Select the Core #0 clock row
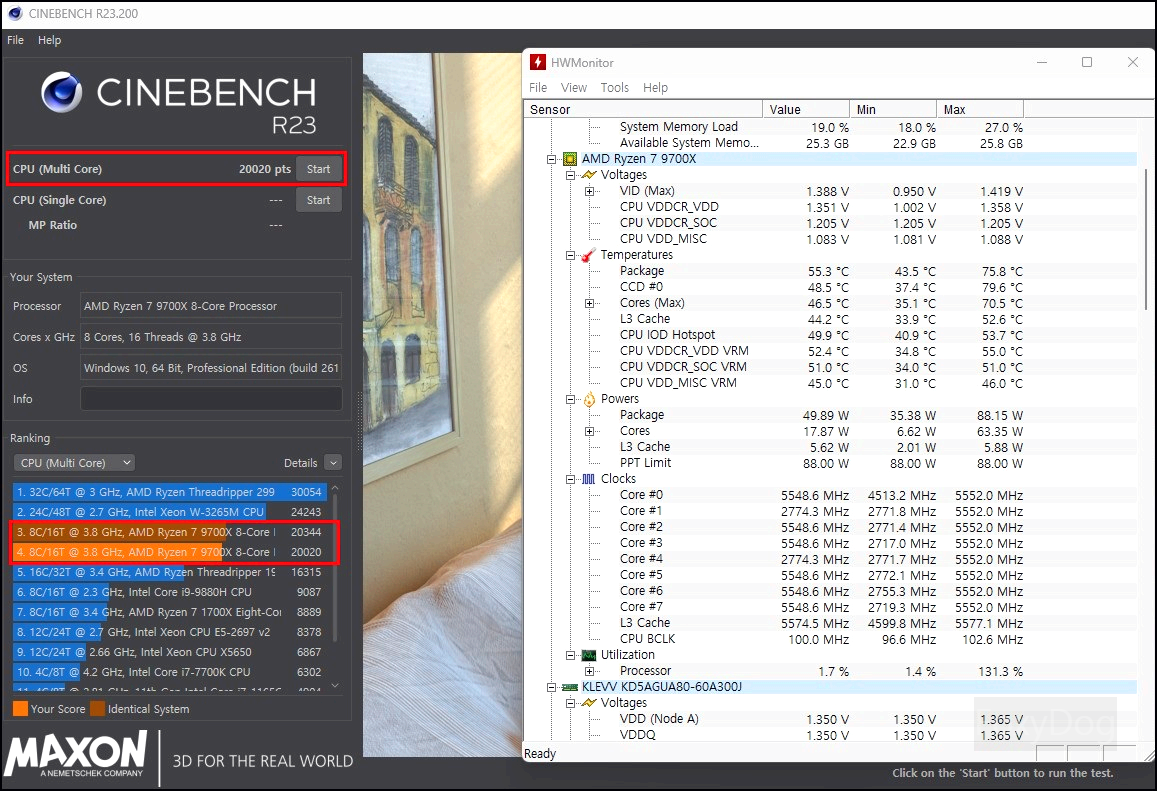The image size is (1157, 791). 830,495
